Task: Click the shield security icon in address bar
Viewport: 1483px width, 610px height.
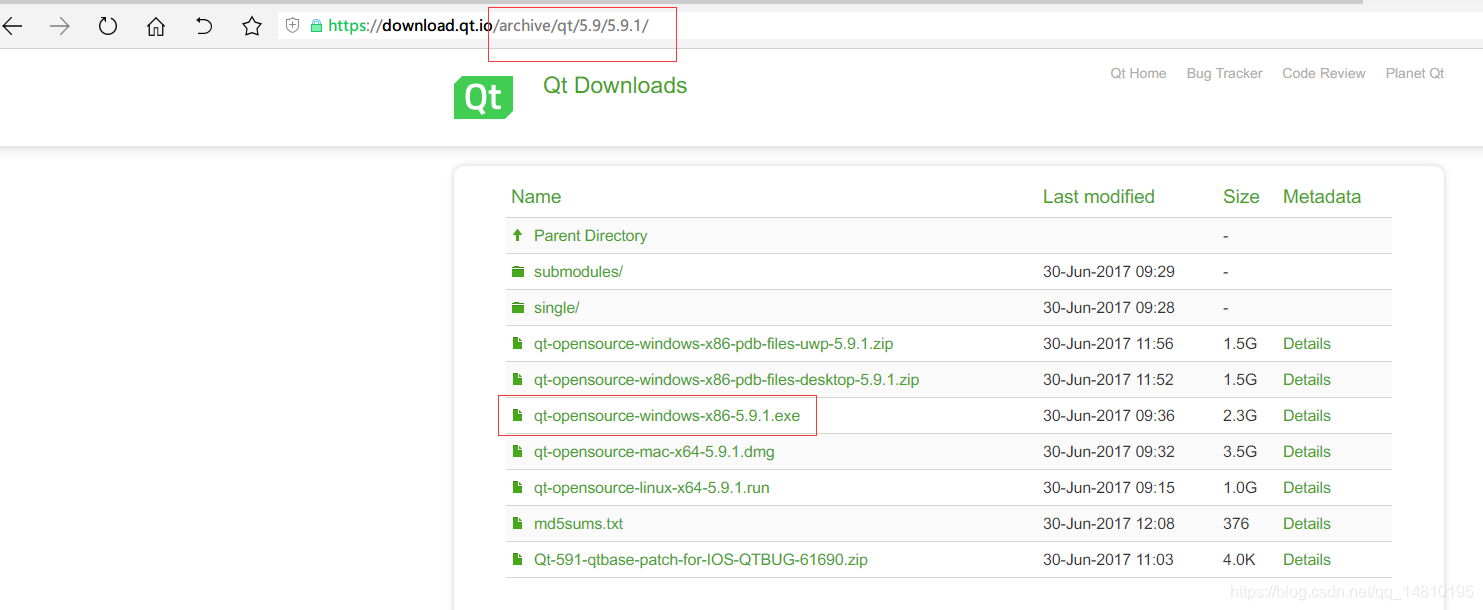Action: click(293, 26)
